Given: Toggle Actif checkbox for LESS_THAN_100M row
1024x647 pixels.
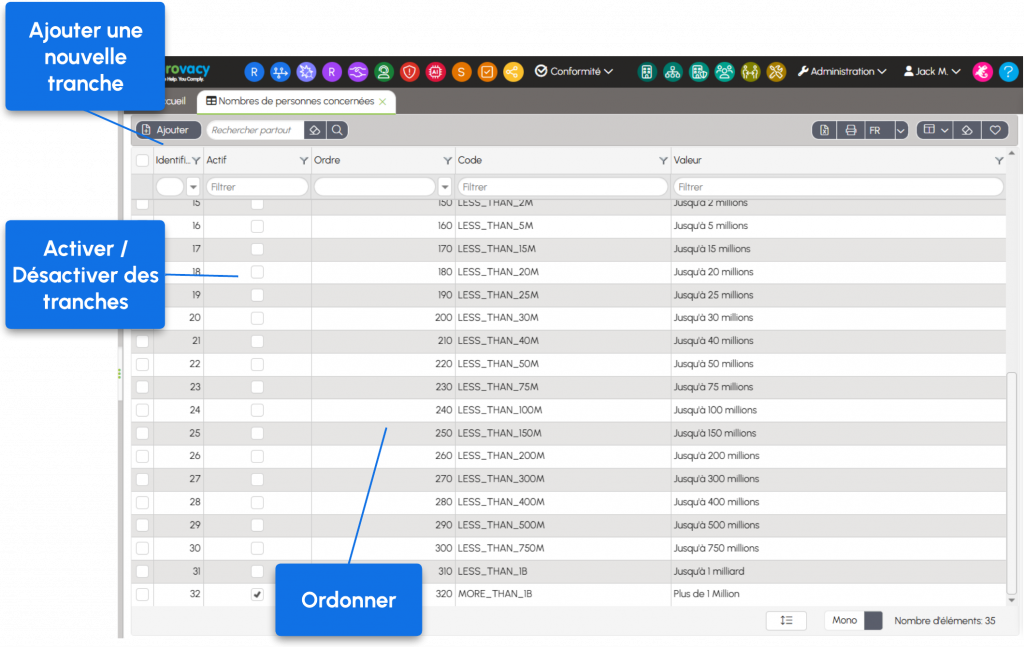Looking at the screenshot, I should point(257,410).
